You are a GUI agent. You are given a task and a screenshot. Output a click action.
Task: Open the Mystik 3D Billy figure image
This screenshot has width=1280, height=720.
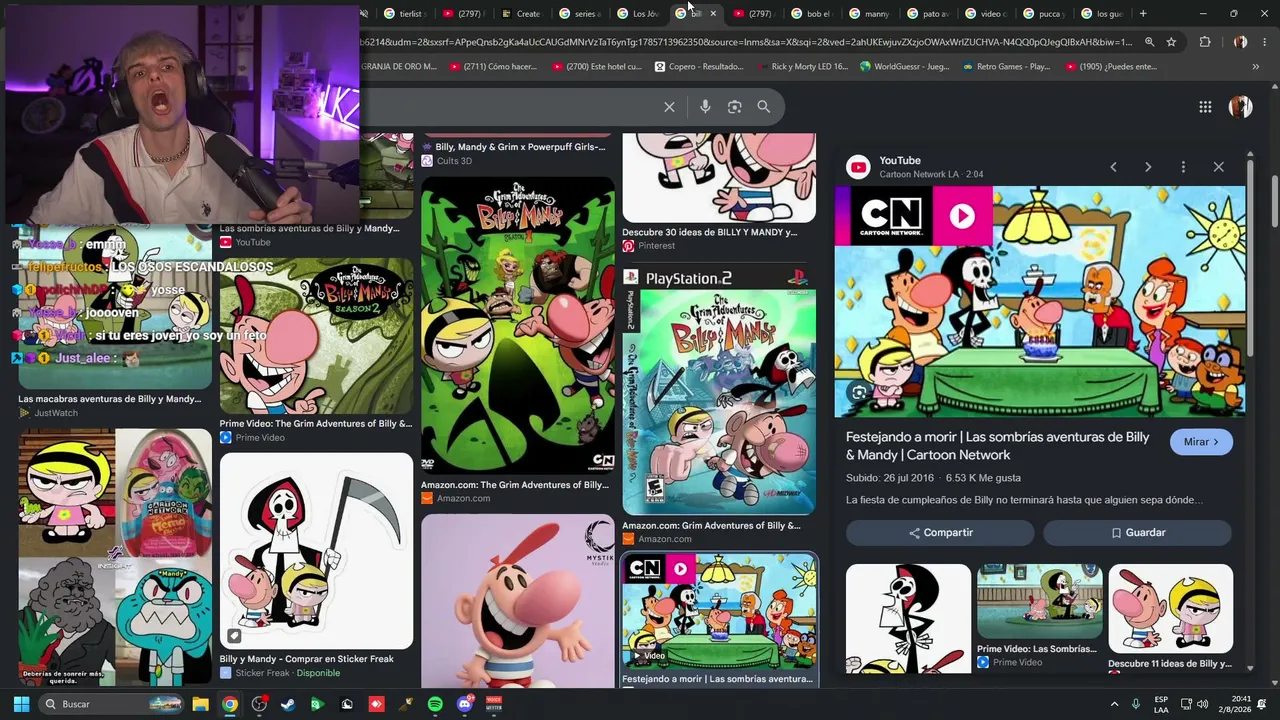tap(518, 601)
